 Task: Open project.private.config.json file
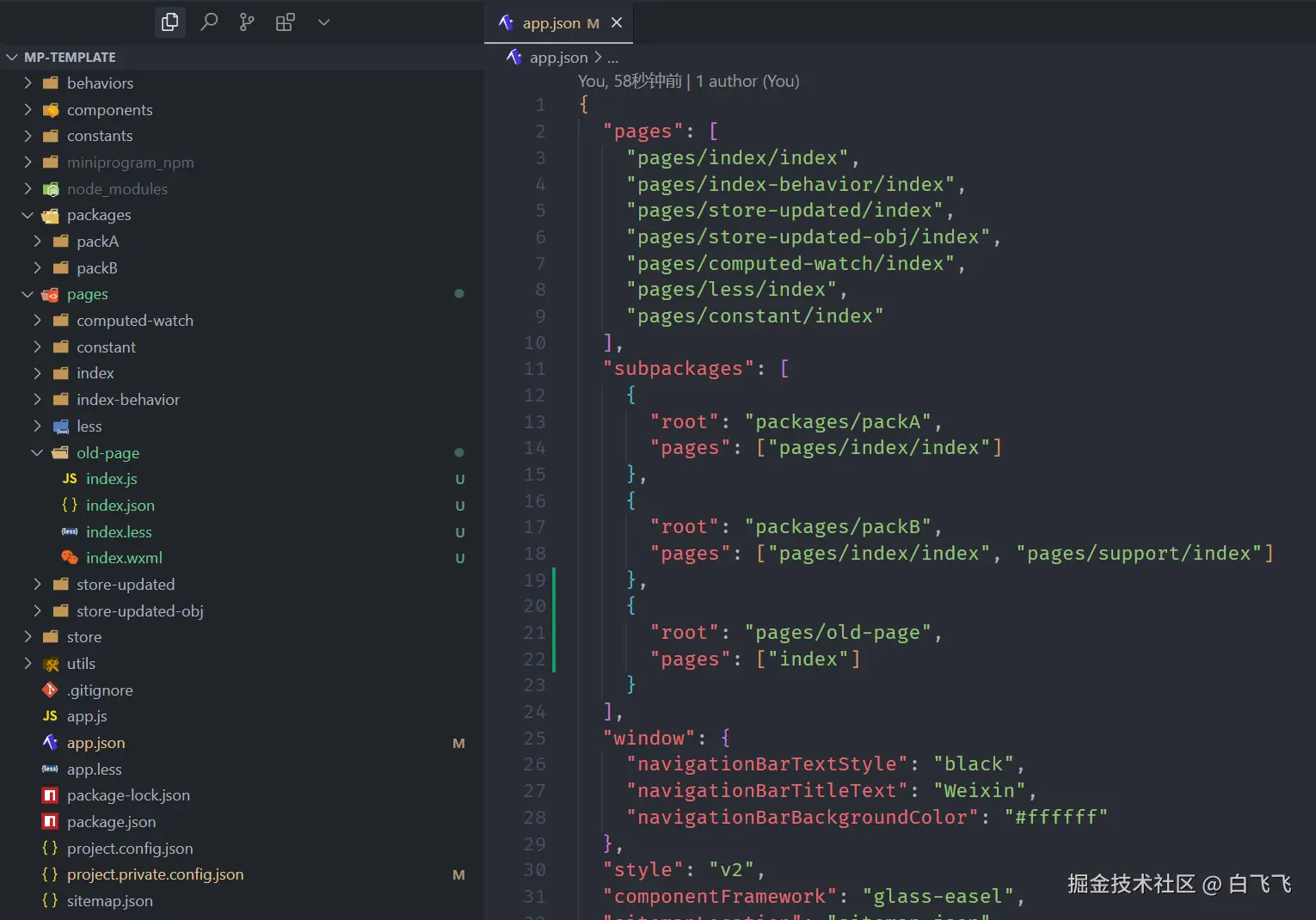coord(156,874)
